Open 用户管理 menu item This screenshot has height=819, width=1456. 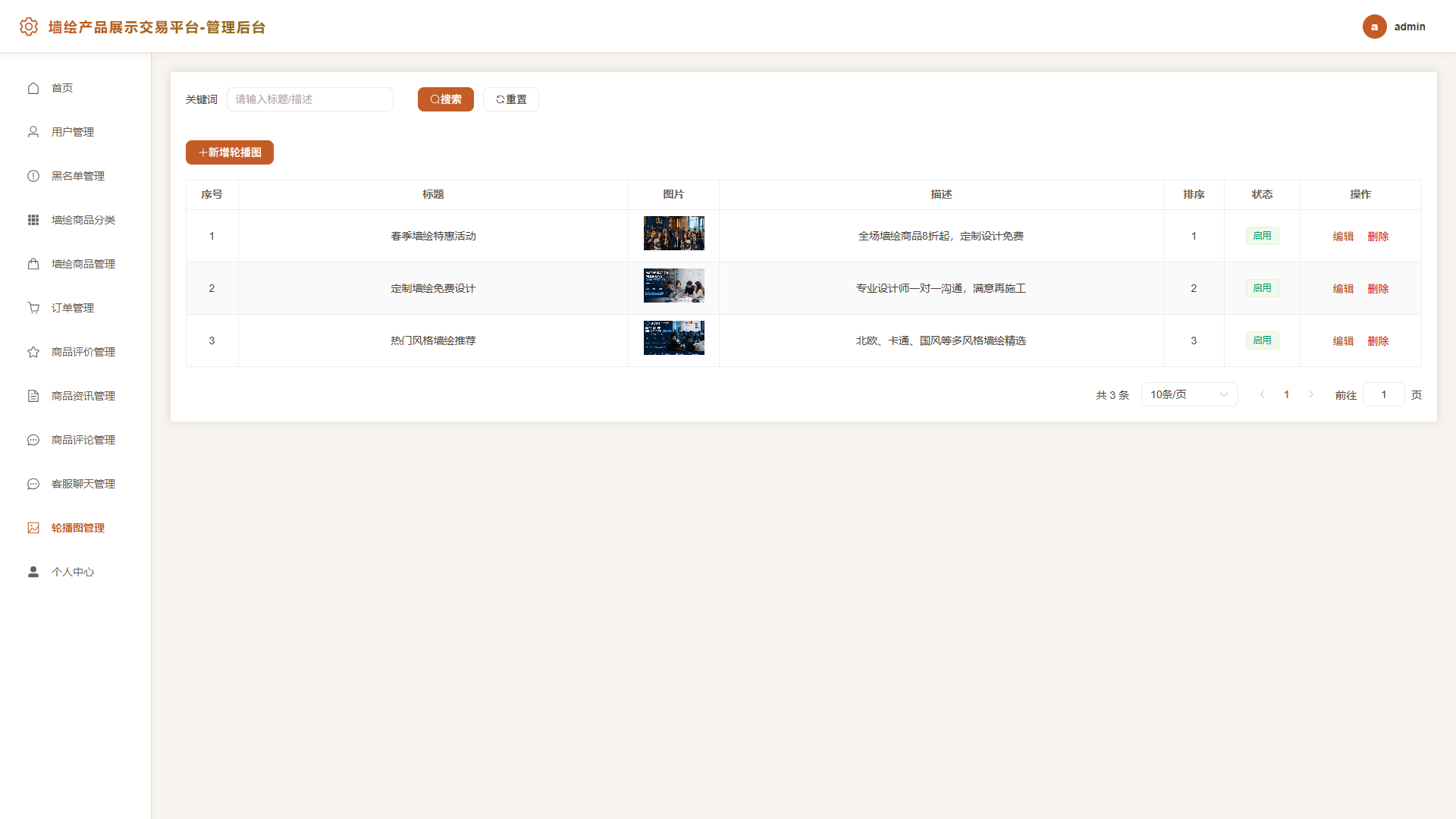[76, 132]
